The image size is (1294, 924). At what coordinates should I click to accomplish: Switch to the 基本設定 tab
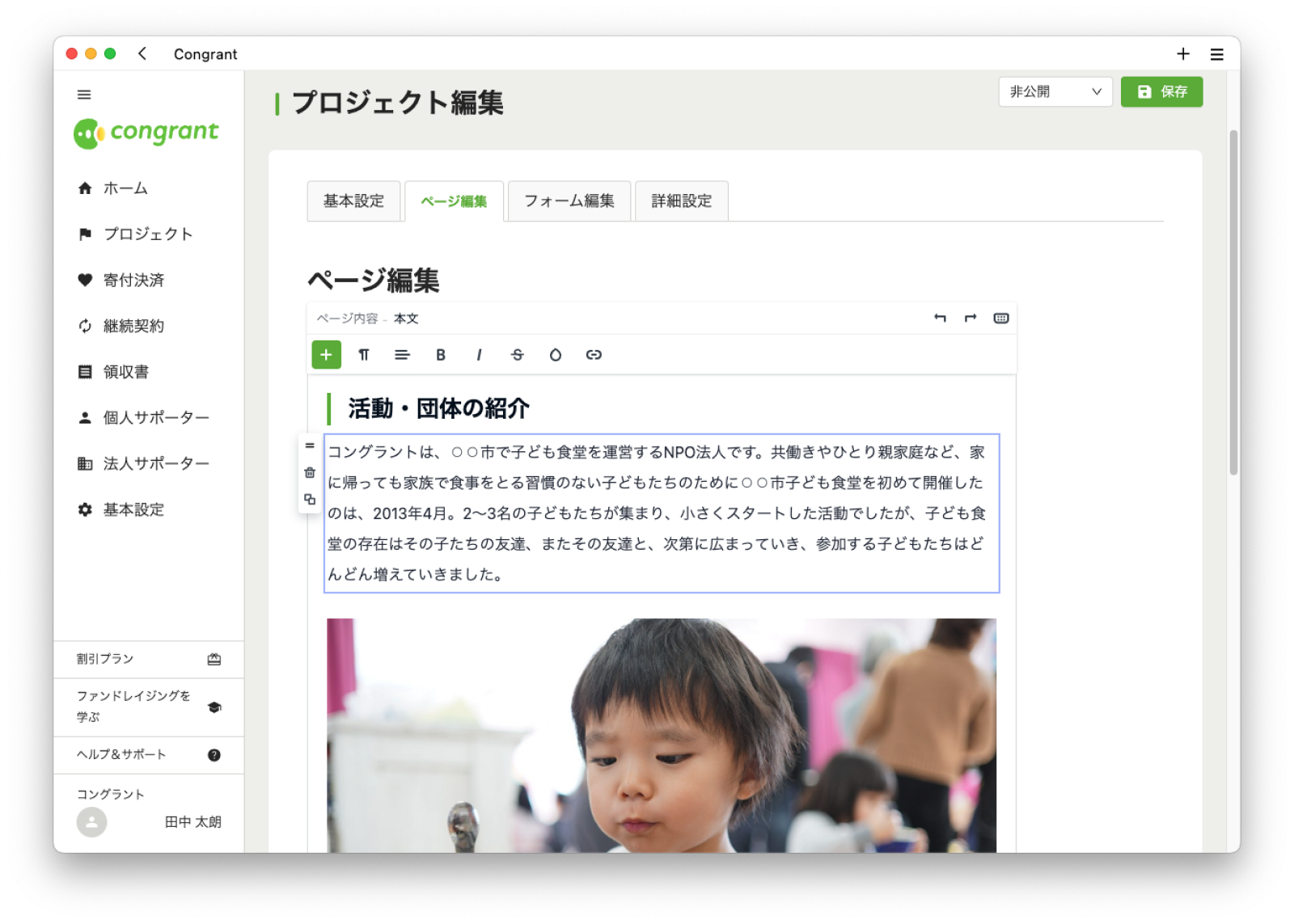(353, 201)
